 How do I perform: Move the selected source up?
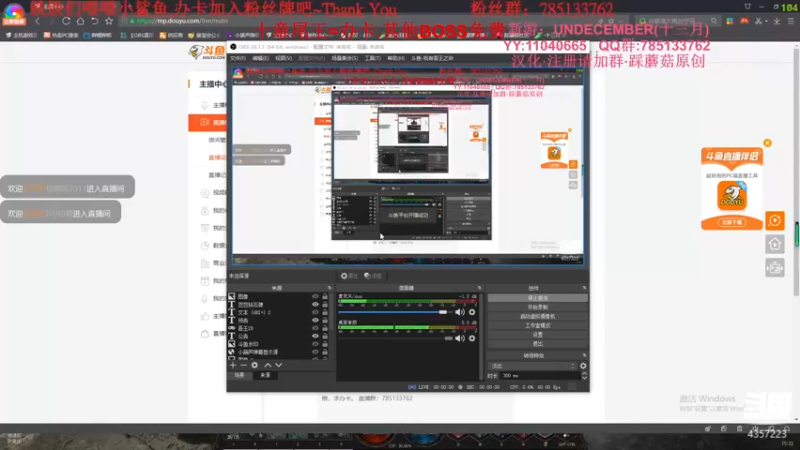[268, 365]
